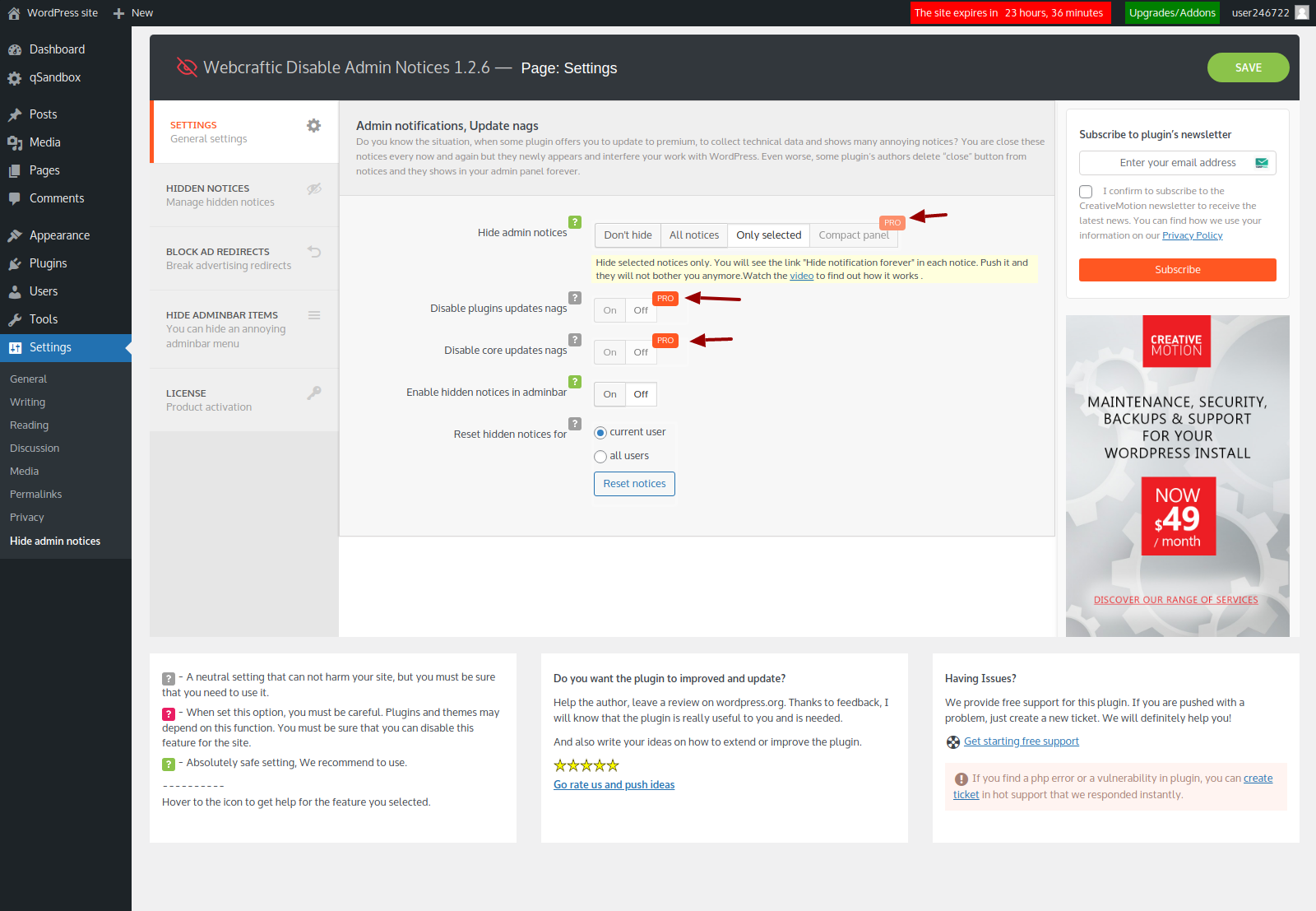Click the key icon on the LICENSE tab
The image size is (1316, 911).
pyautogui.click(x=314, y=393)
